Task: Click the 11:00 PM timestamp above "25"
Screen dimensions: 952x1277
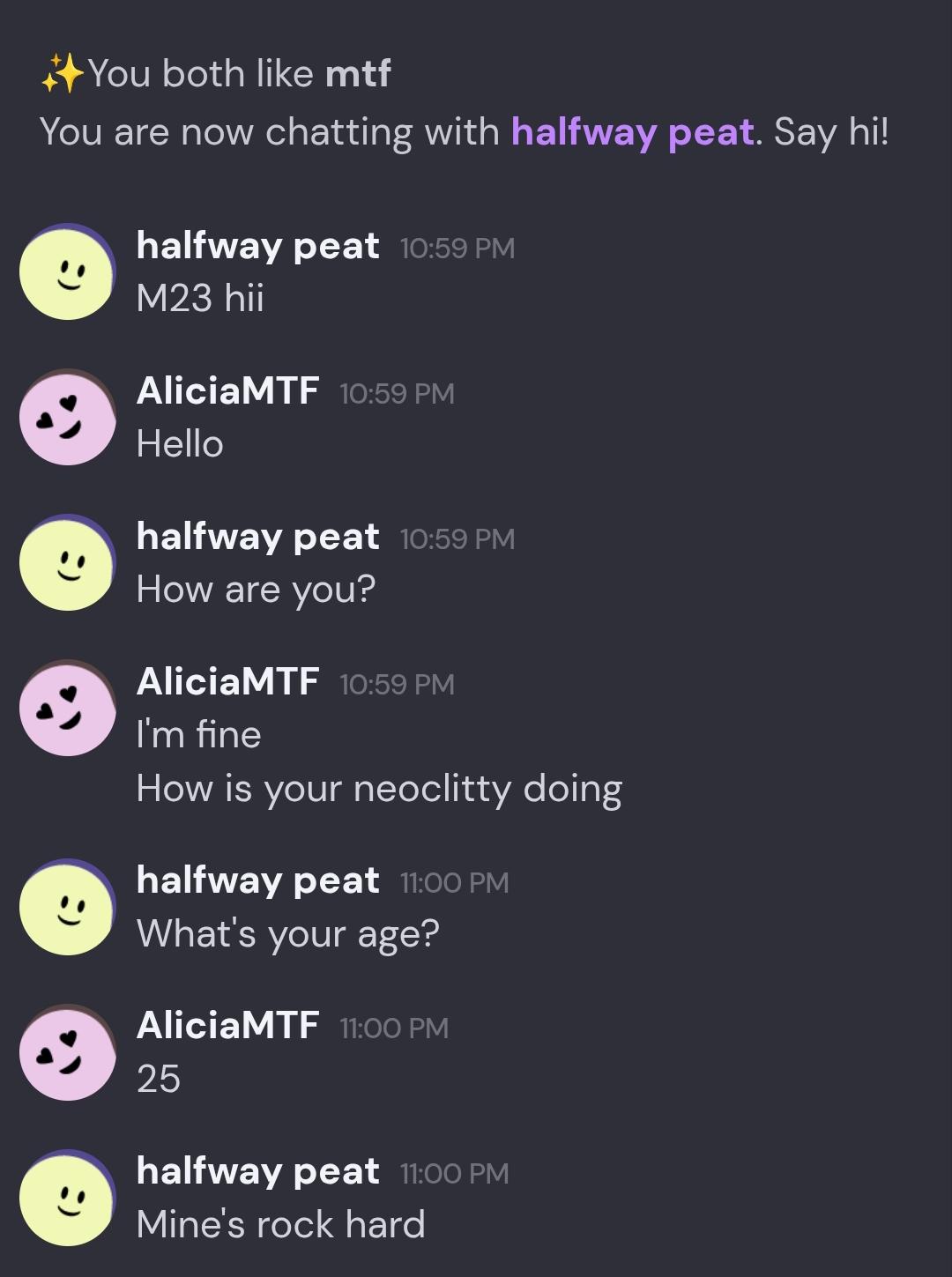Action: 394,1028
